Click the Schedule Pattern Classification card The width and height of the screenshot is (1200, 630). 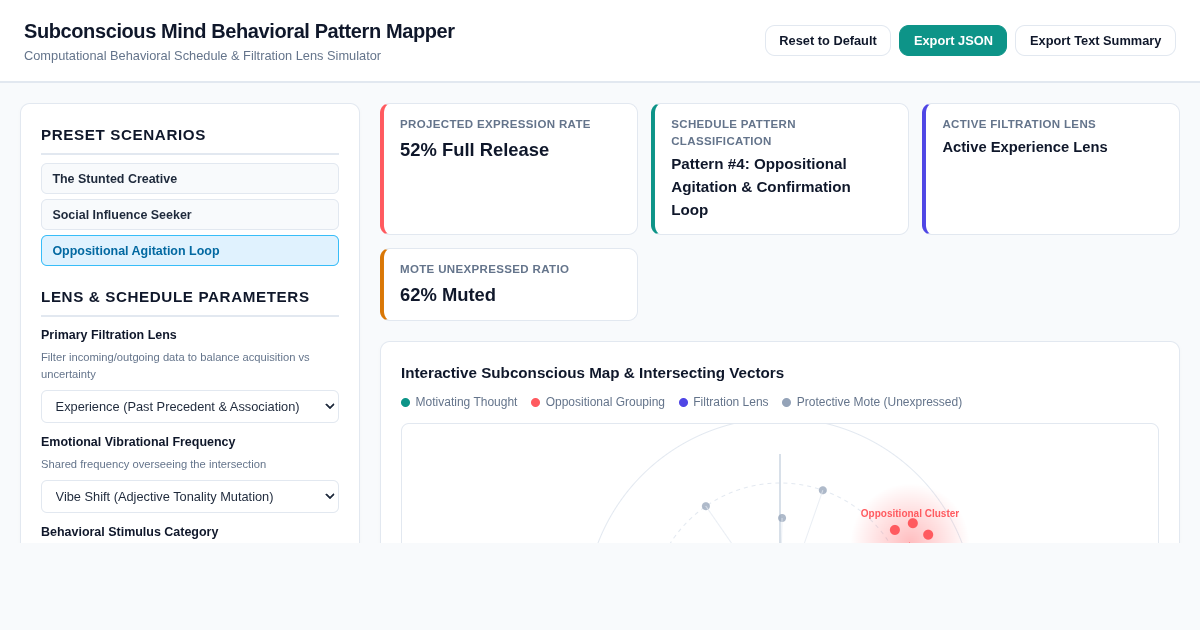coord(780,169)
